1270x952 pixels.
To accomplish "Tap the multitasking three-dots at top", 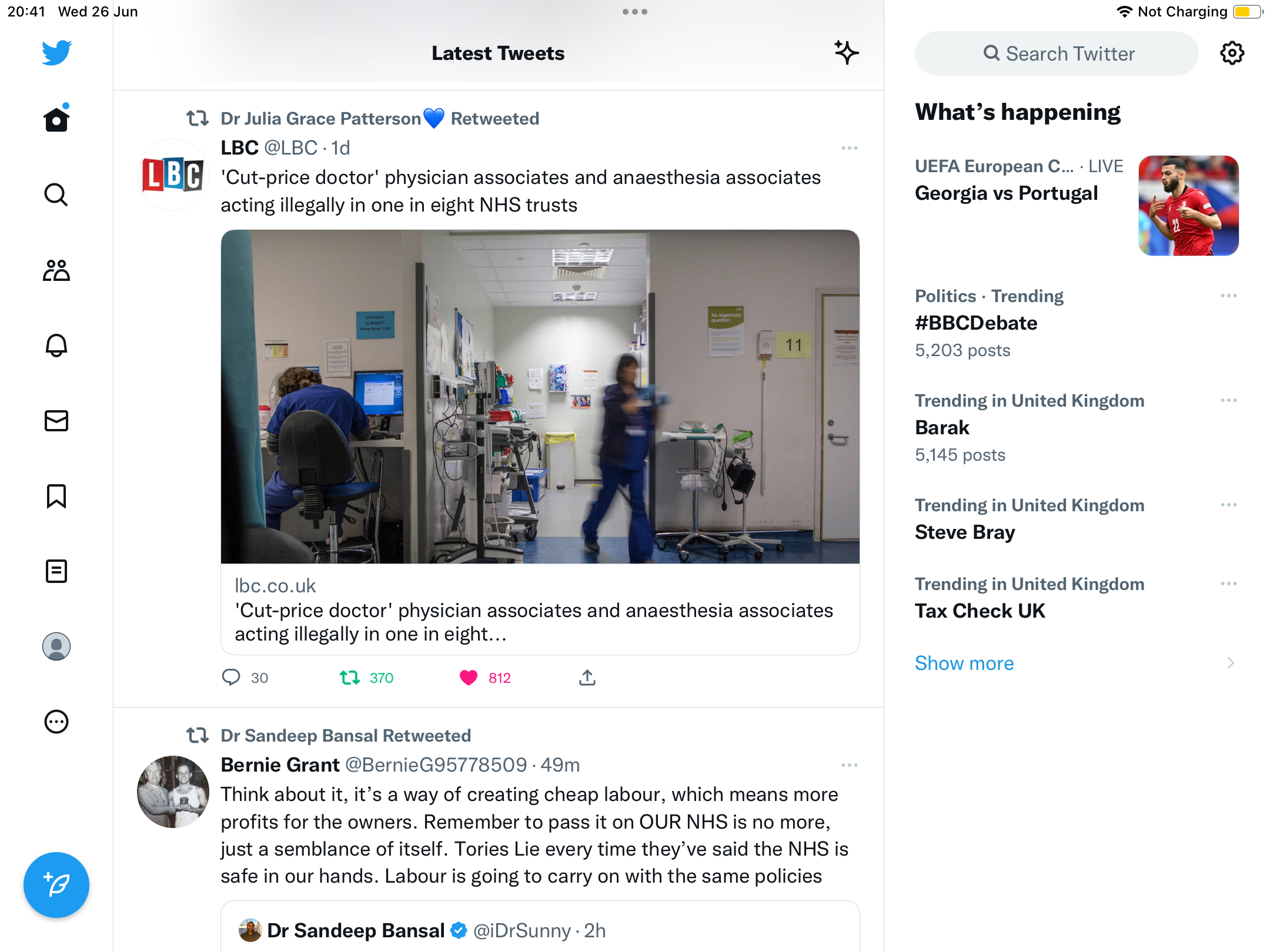I will click(x=635, y=12).
